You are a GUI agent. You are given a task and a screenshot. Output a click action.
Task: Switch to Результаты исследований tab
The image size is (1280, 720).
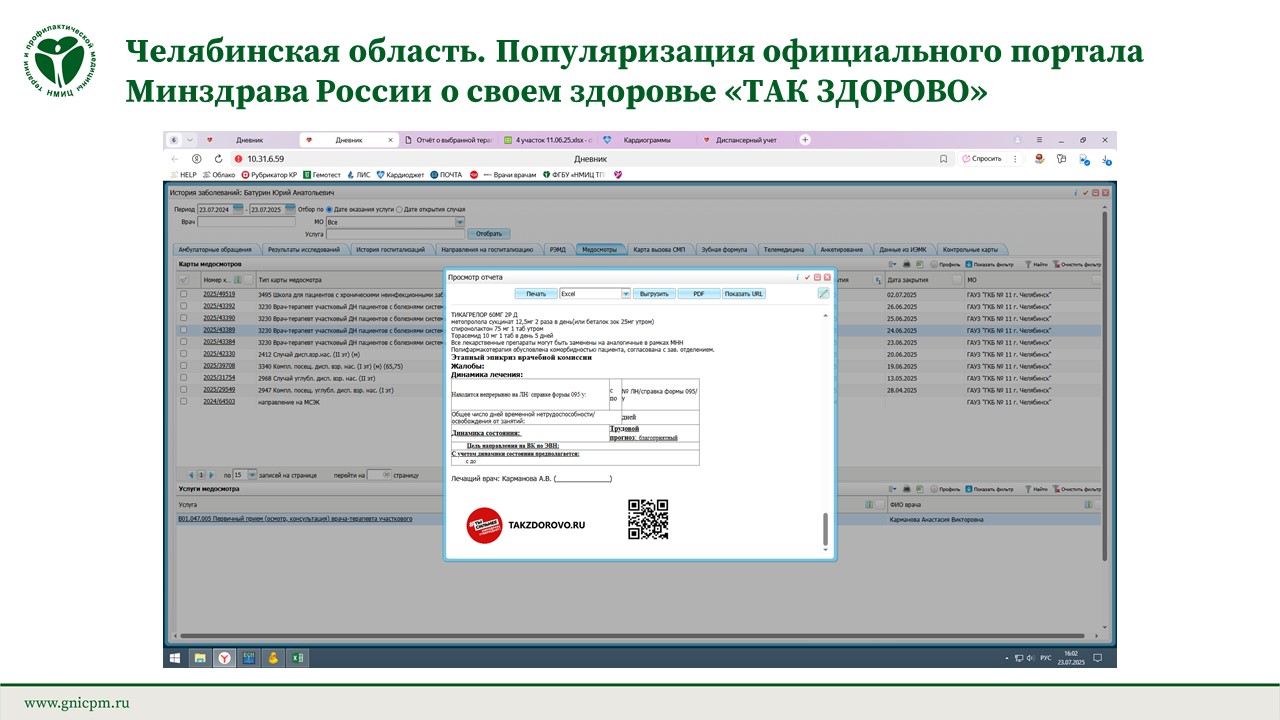click(304, 249)
